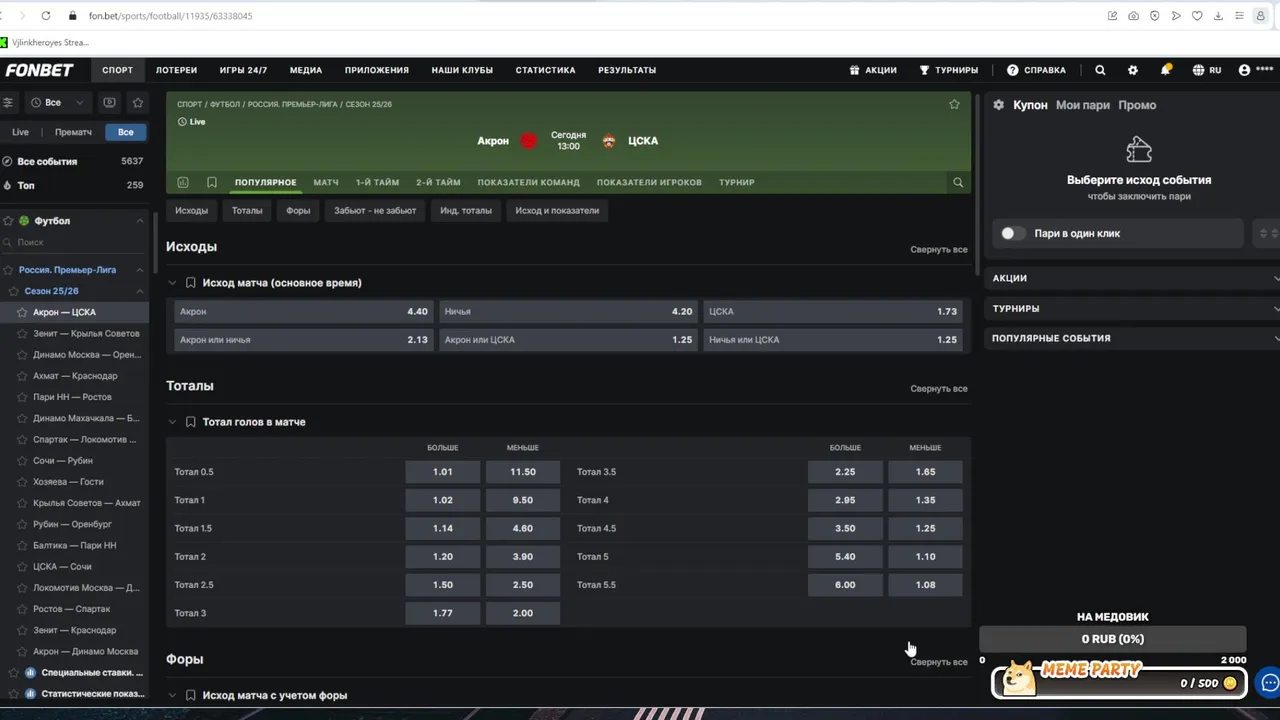
Task: Click the browser address bar URL
Action: [170, 16]
